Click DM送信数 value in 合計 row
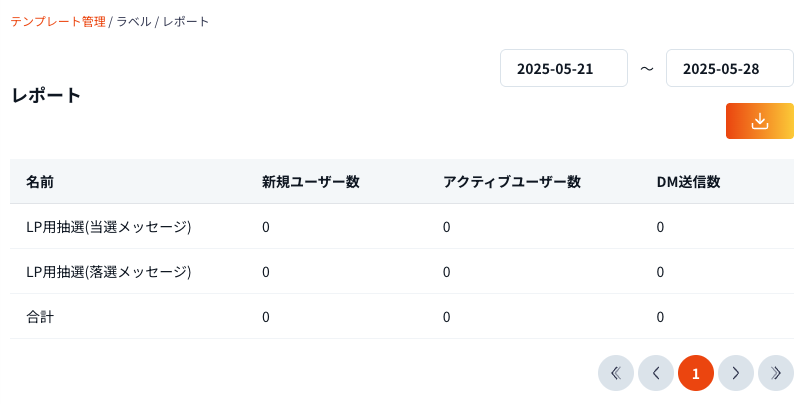 (x=661, y=317)
